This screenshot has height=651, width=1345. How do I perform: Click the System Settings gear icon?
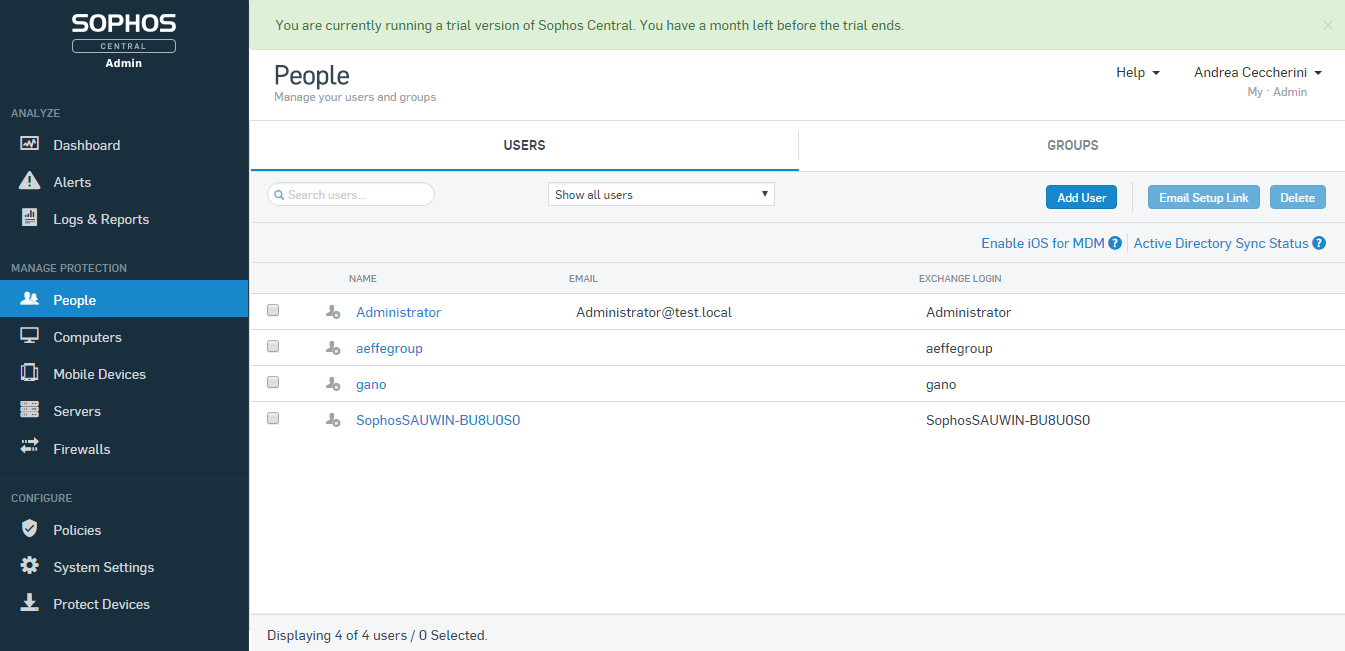click(30, 566)
